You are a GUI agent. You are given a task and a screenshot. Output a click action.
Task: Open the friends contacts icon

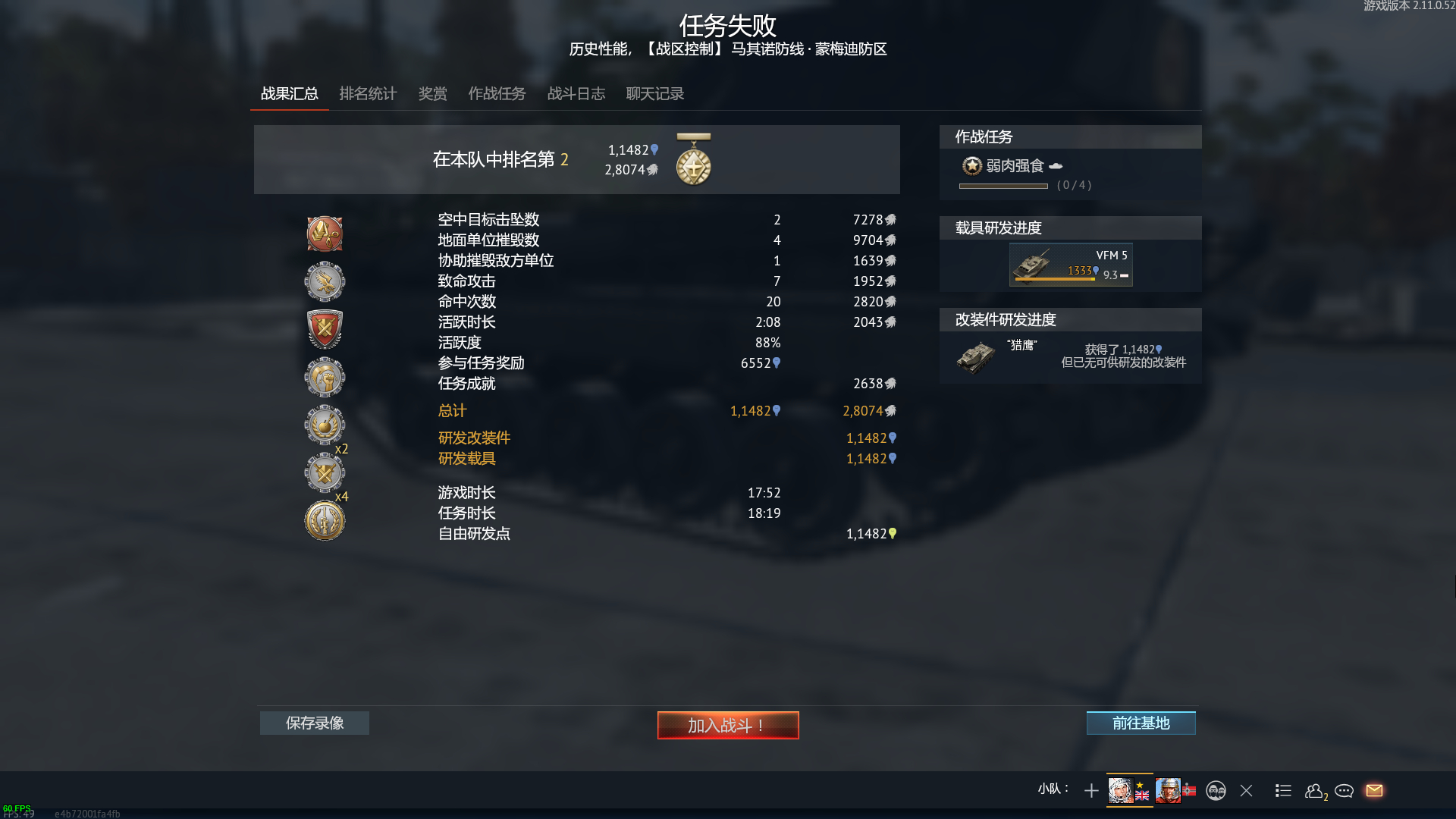click(x=1316, y=791)
